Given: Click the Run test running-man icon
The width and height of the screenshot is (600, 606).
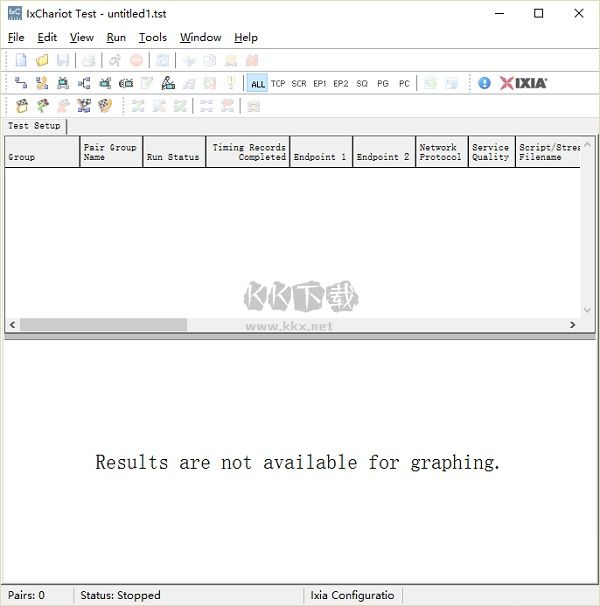Looking at the screenshot, I should tap(115, 61).
